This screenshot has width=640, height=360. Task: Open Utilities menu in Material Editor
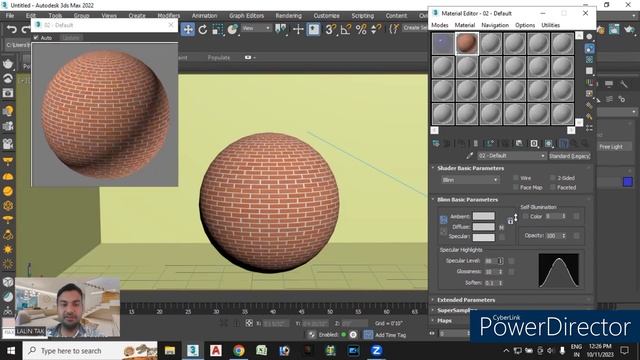[550, 25]
